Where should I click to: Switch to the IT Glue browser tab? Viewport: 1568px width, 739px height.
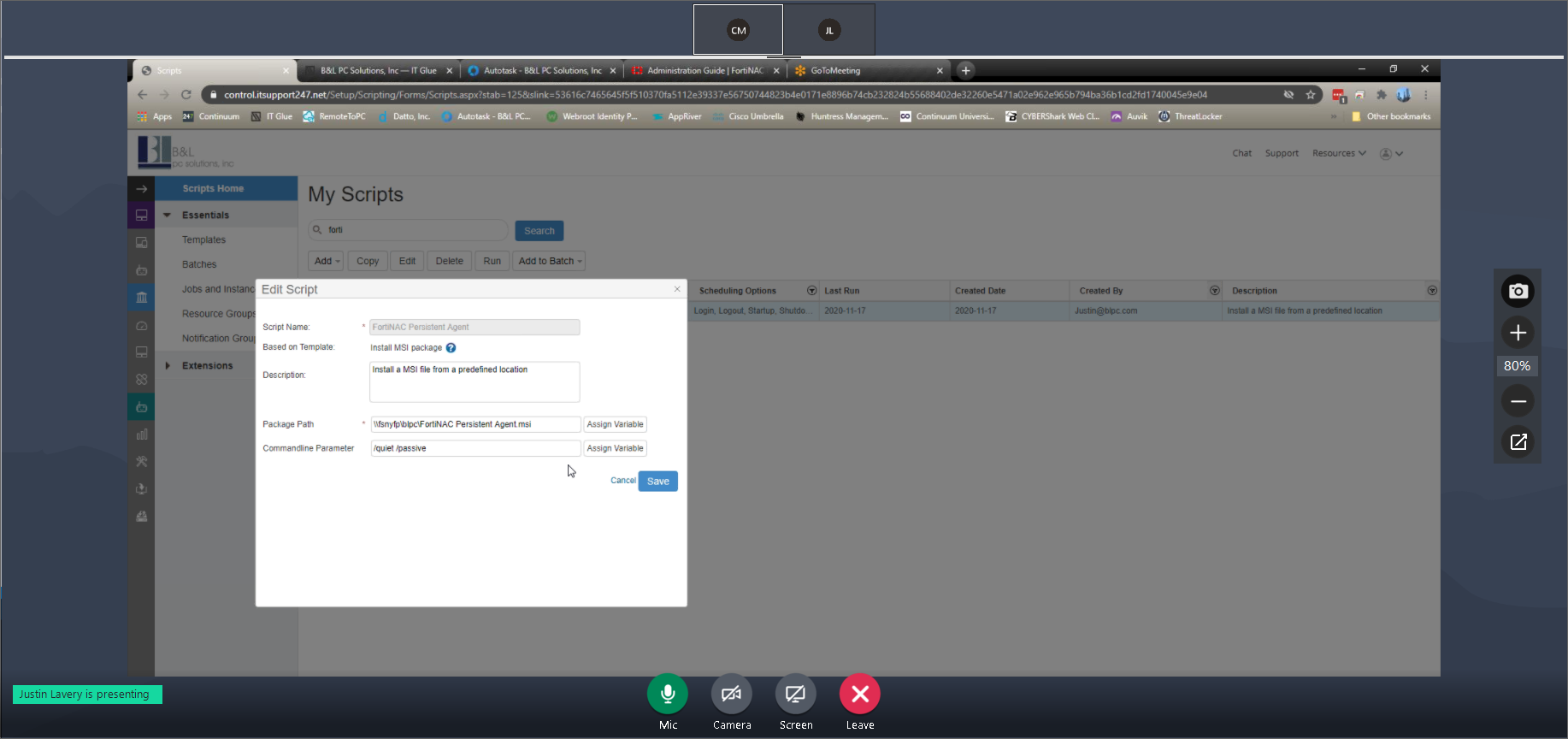[x=379, y=71]
